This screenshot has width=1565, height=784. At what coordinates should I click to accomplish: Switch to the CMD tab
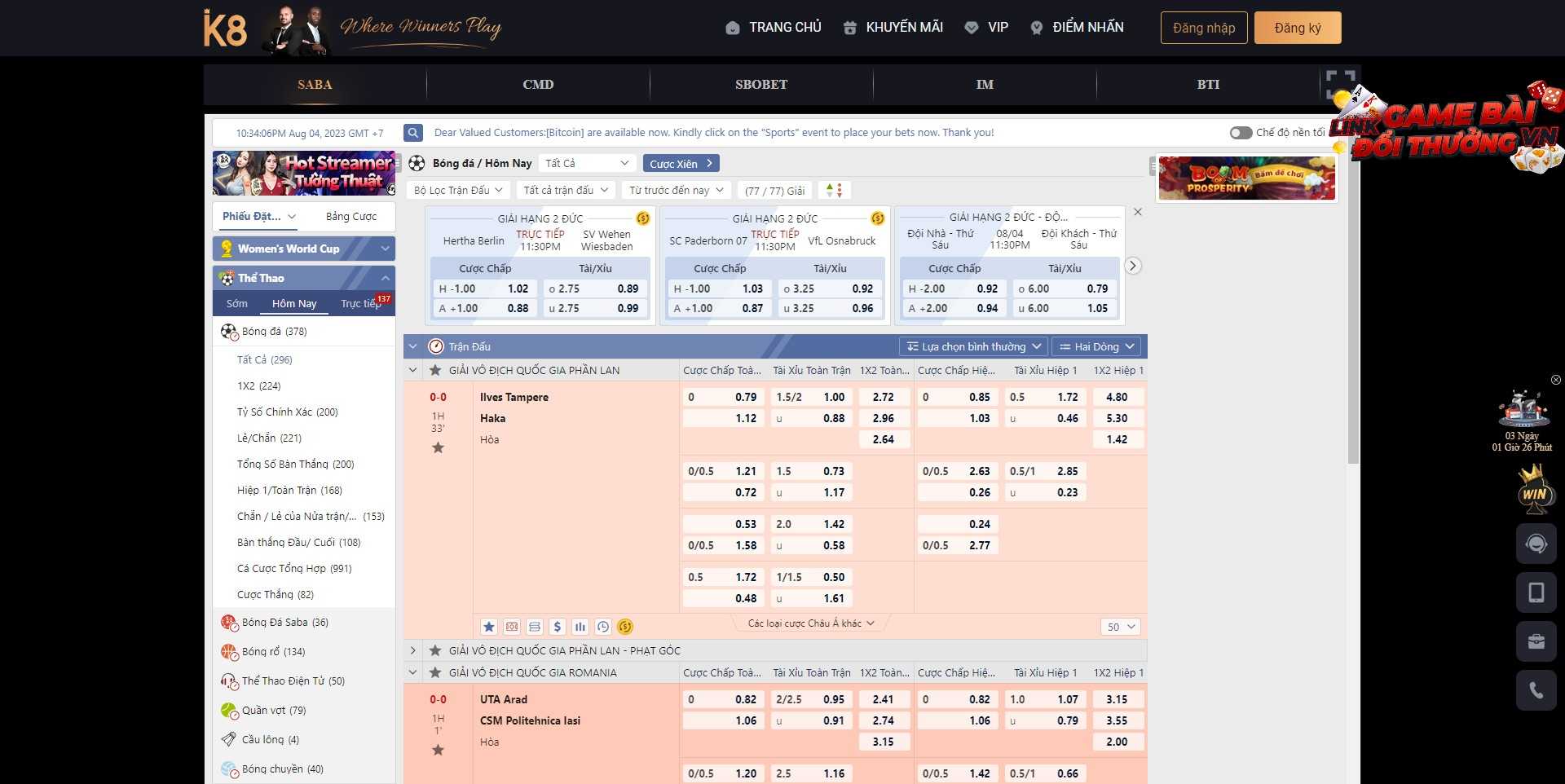538,84
